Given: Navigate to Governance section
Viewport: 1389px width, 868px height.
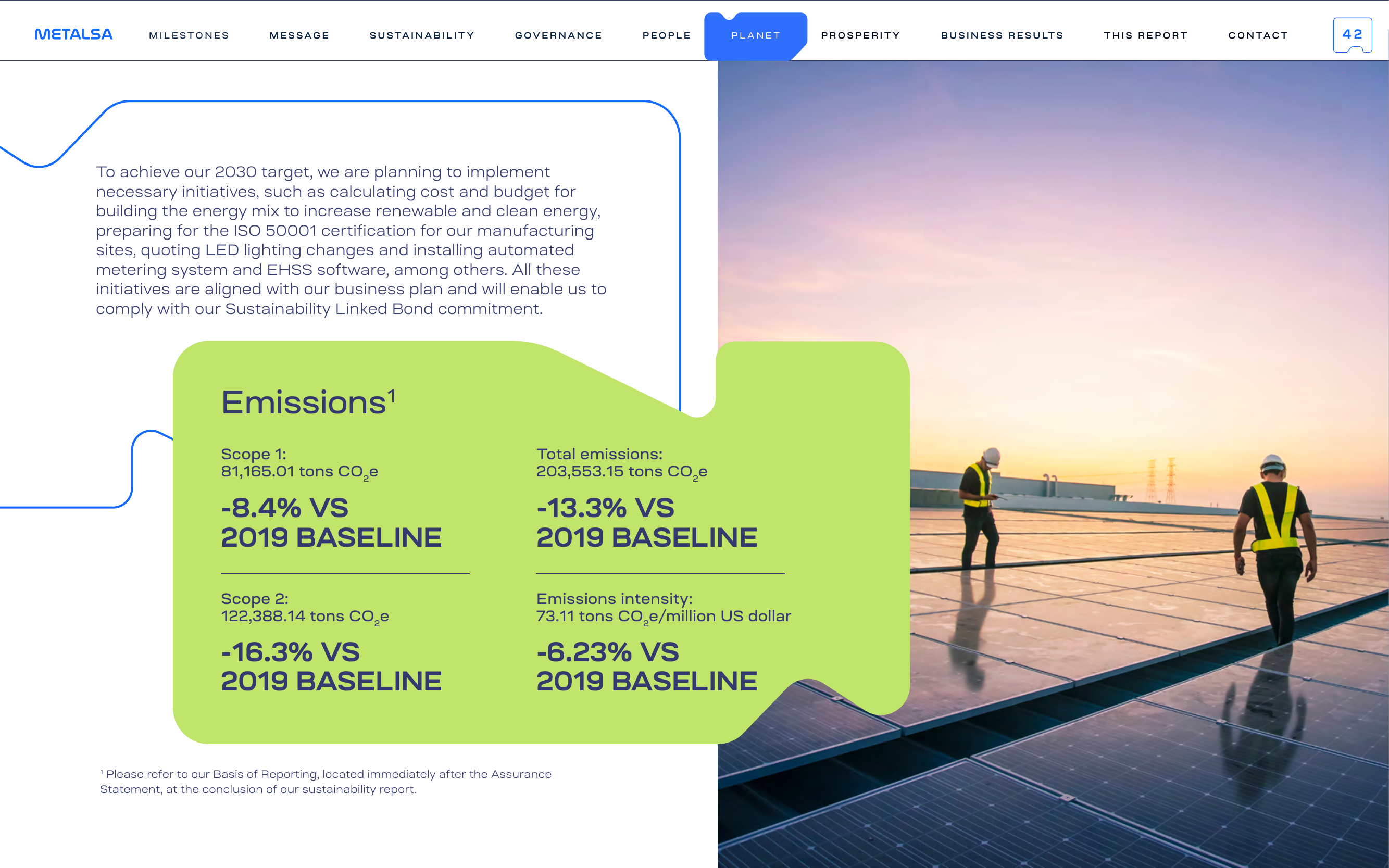Looking at the screenshot, I should tap(558, 35).
